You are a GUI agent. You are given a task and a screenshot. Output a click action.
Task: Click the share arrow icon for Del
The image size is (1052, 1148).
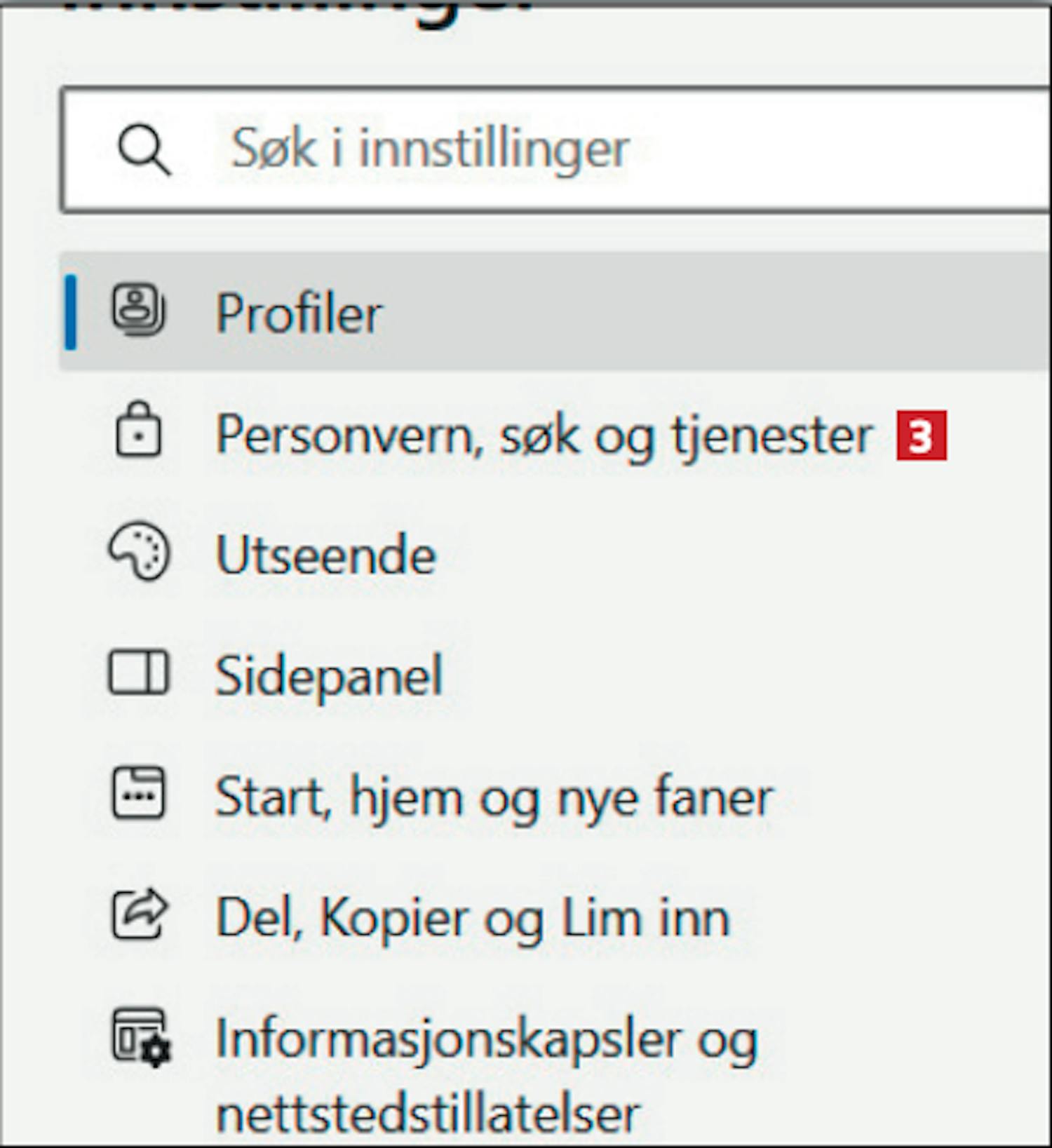tap(140, 914)
